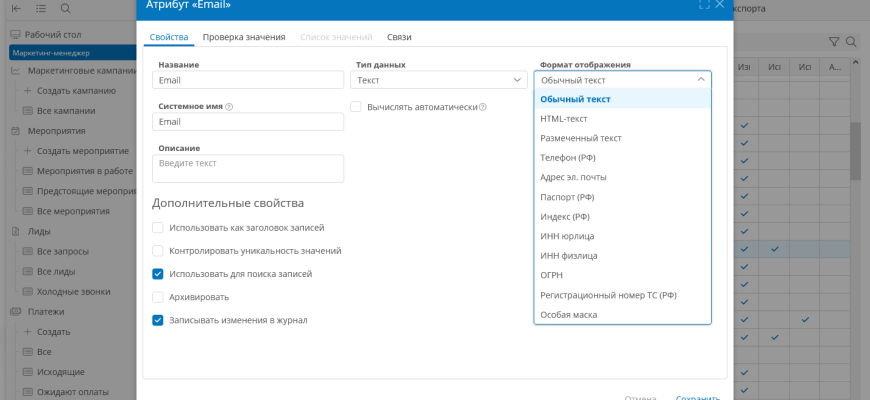Click help icon next to Системное имя
Screen dimensions: 870x400
click(x=229, y=106)
